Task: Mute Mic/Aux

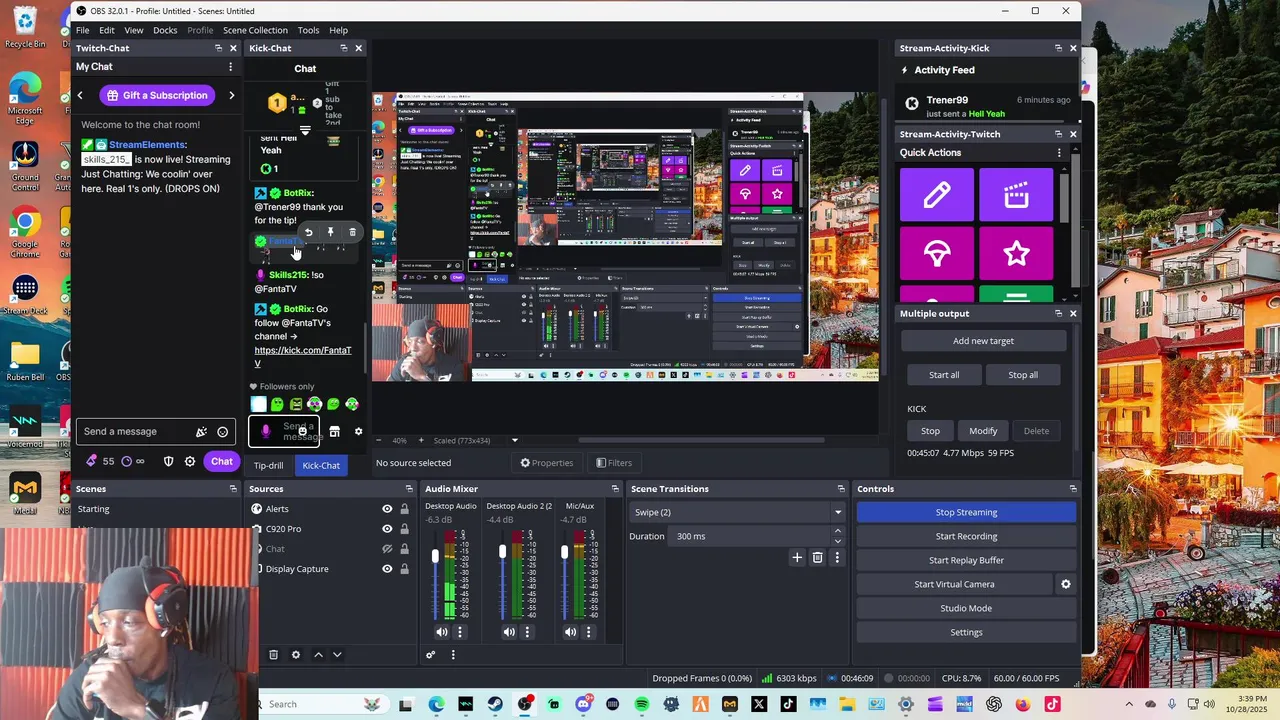Action: pos(570,632)
